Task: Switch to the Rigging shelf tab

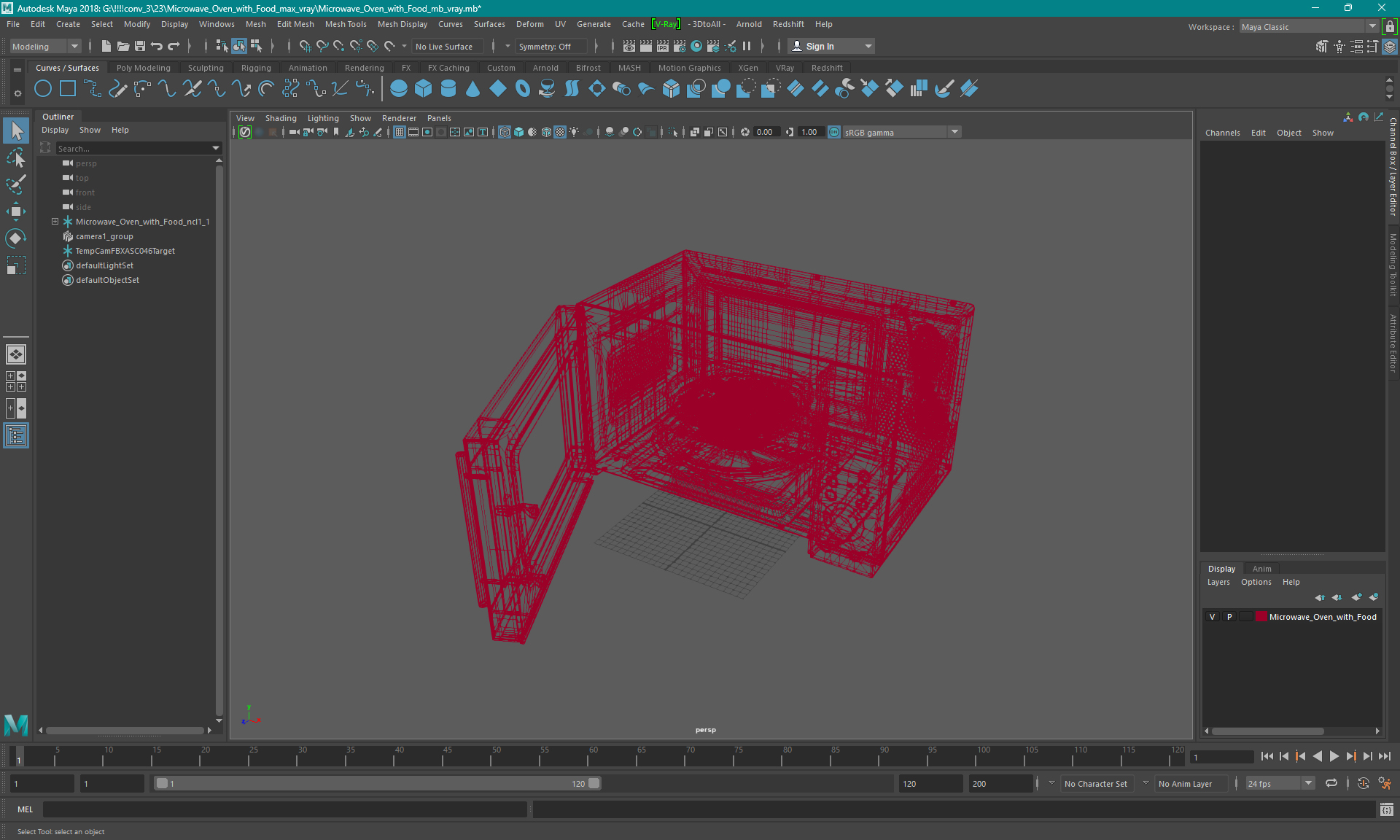Action: pyautogui.click(x=256, y=68)
